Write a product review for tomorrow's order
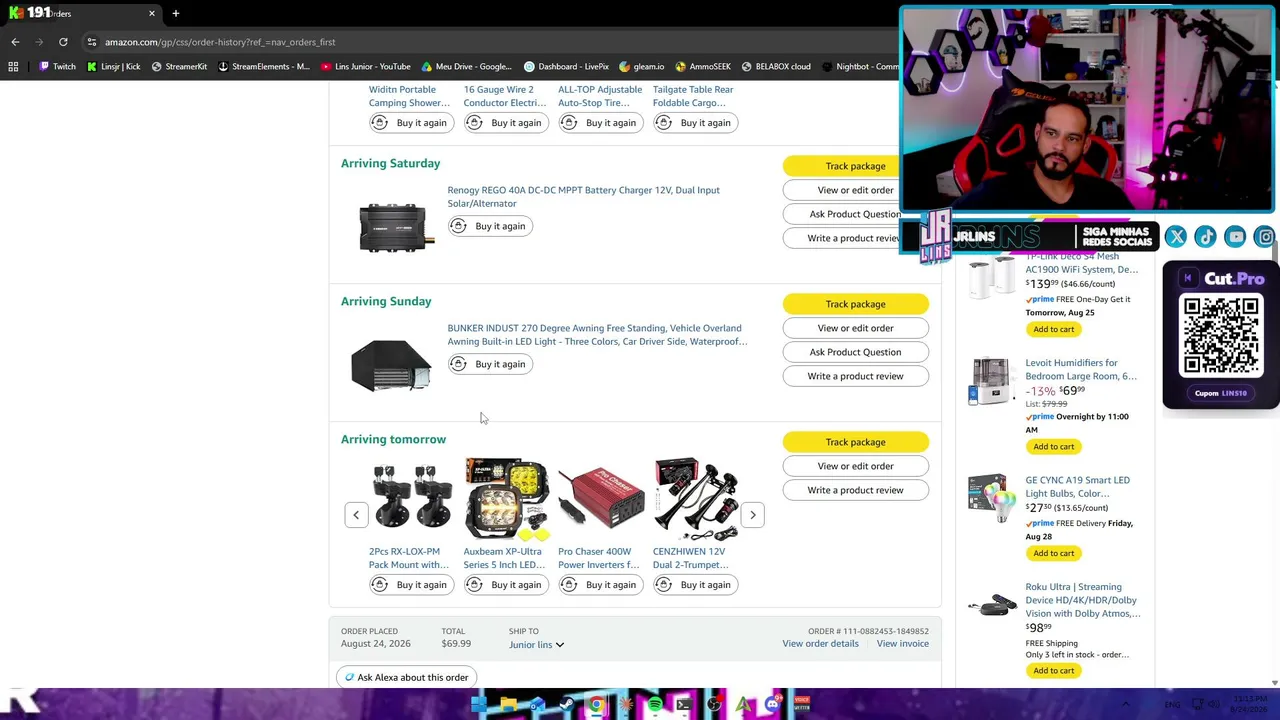 (855, 490)
